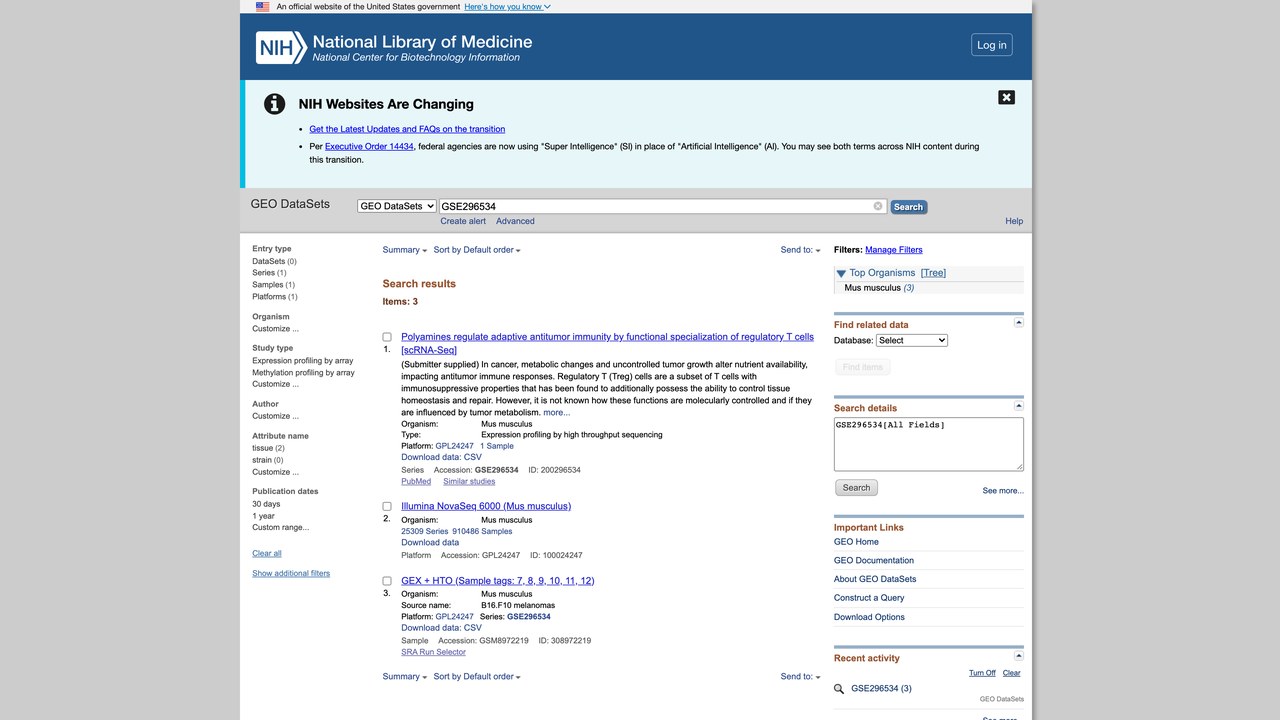The height and width of the screenshot is (720, 1280).
Task: Open the Polyamines regulate adaptive antitumor immunity title
Action: click(607, 343)
